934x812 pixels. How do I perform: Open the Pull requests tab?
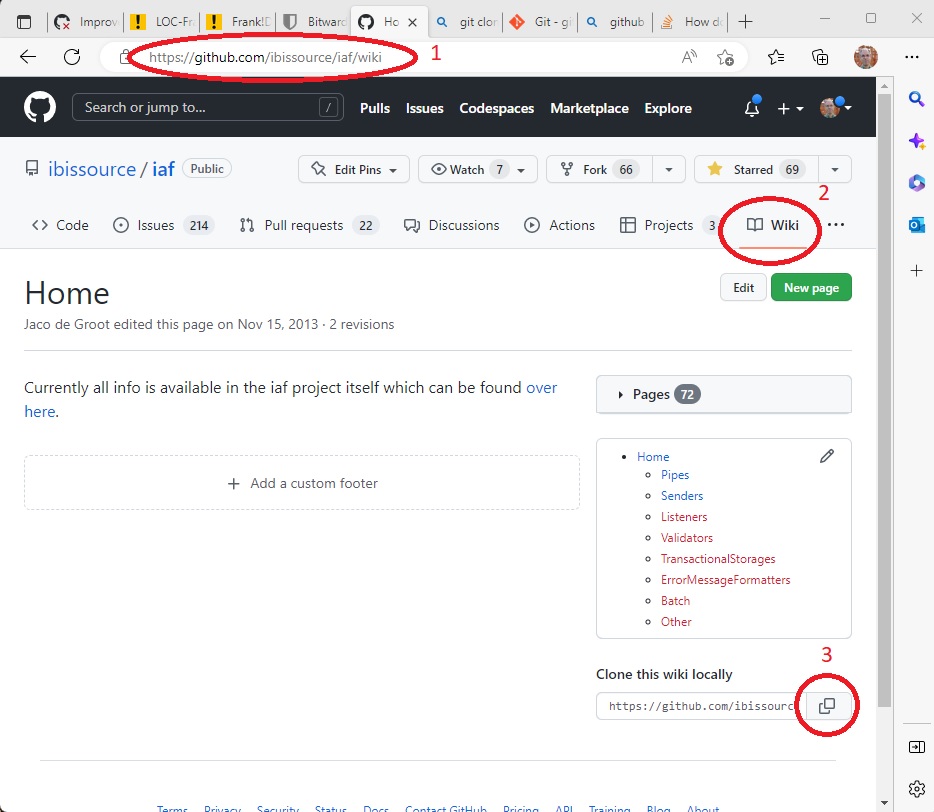click(309, 225)
